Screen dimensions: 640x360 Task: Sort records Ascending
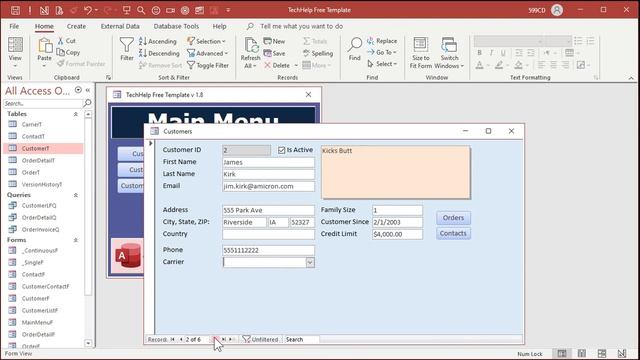pos(158,41)
